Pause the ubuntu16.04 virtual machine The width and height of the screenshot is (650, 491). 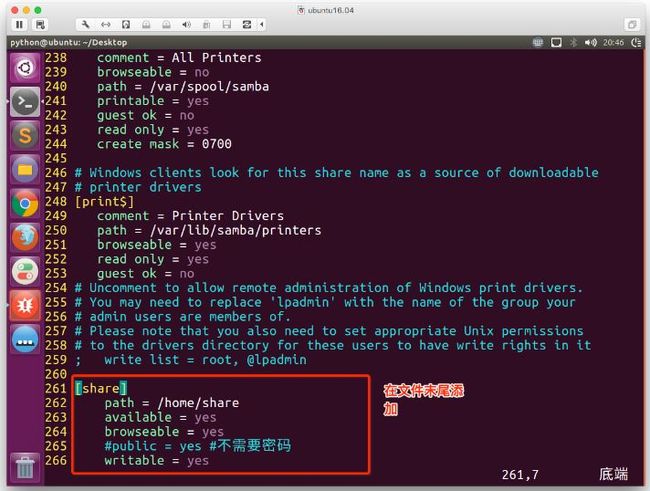(x=19, y=24)
